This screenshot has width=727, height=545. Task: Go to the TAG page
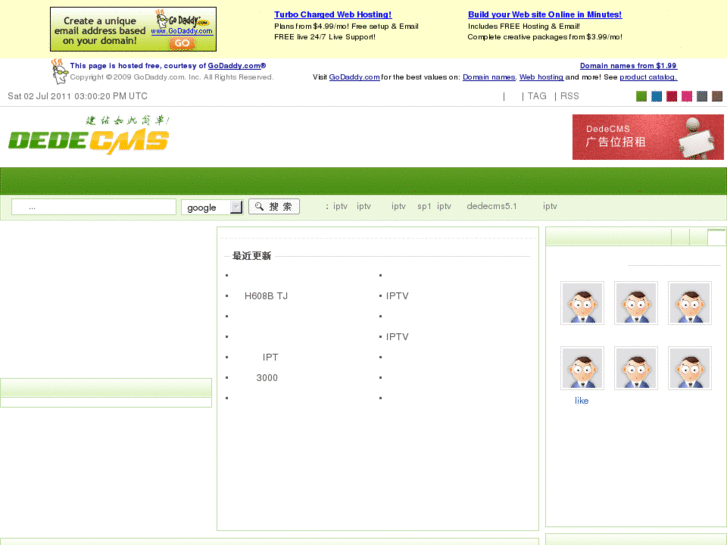coord(537,96)
